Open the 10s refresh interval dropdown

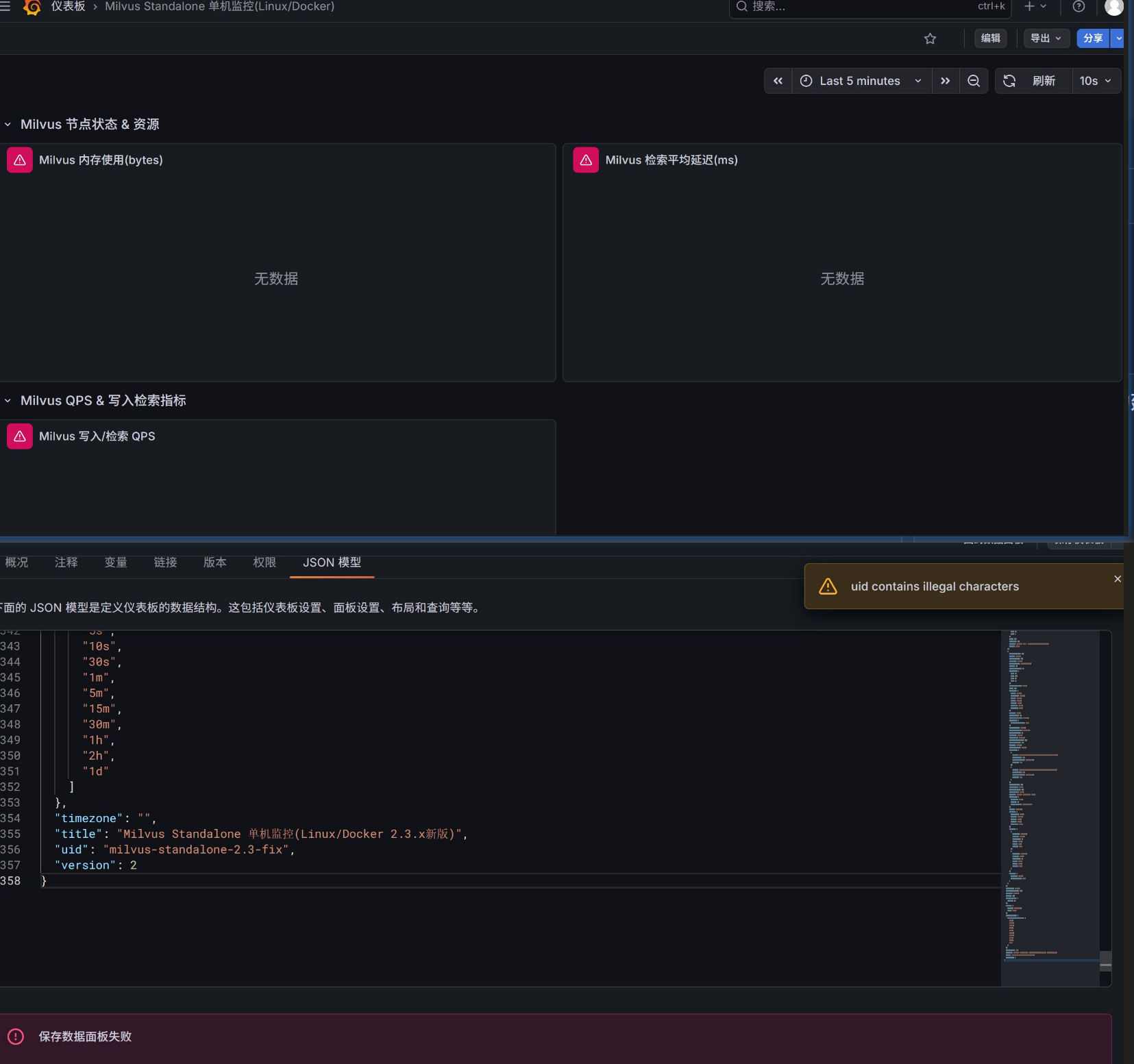click(1096, 81)
